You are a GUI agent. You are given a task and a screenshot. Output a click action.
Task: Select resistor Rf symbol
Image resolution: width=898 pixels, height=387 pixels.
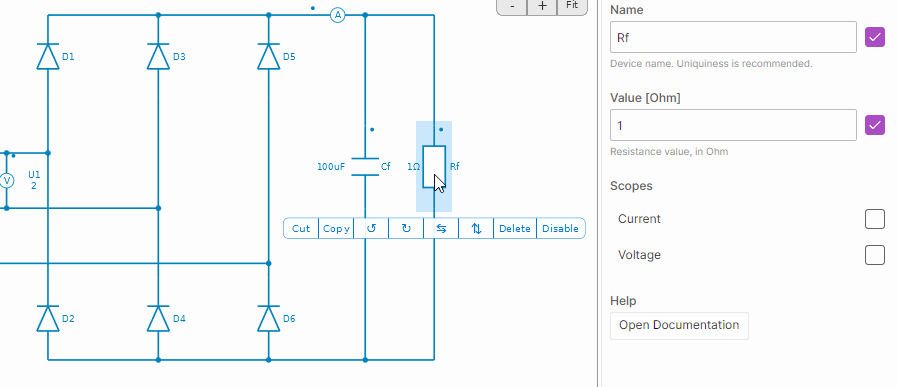click(434, 167)
